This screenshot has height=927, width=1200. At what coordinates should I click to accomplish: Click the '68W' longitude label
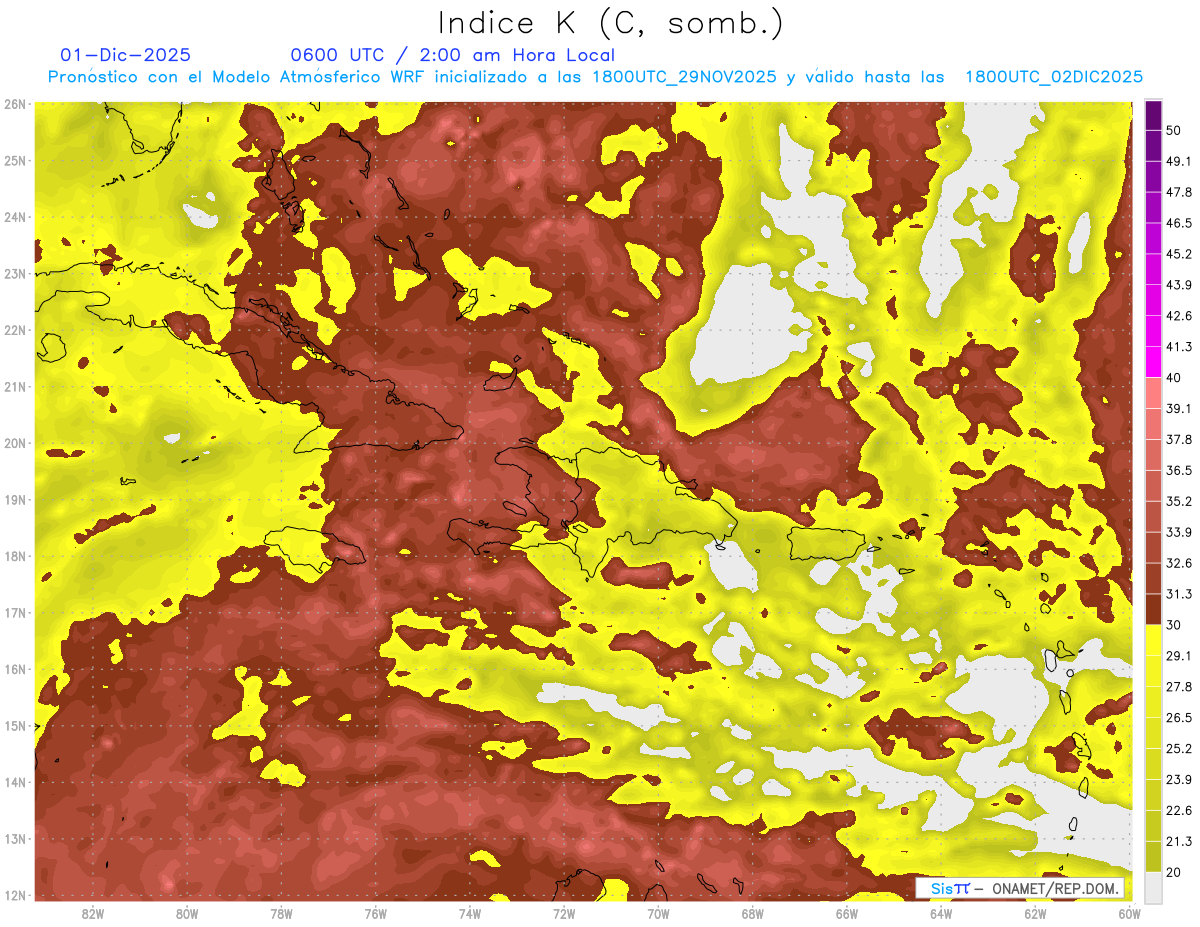pyautogui.click(x=753, y=914)
